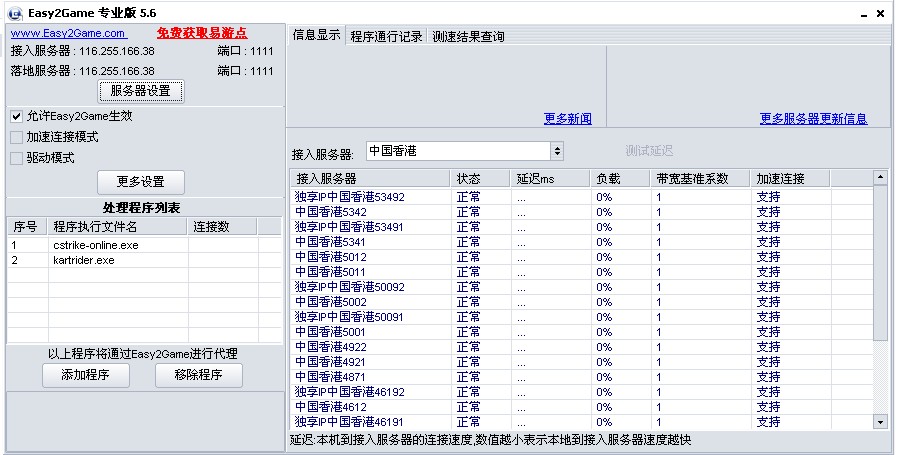Toggle the 允许Easy2Game生效 checkbox
This screenshot has width=897, height=455.
point(16,116)
